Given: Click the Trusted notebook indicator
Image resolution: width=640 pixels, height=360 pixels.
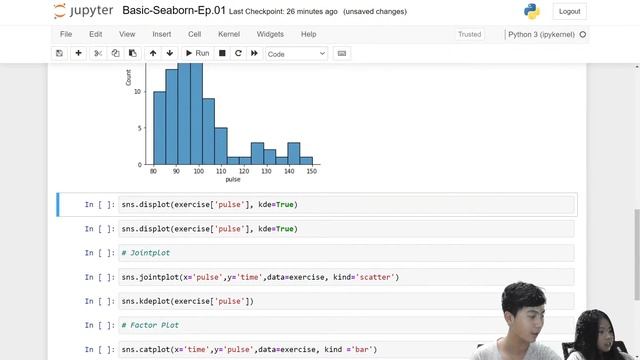Looking at the screenshot, I should 469,34.
